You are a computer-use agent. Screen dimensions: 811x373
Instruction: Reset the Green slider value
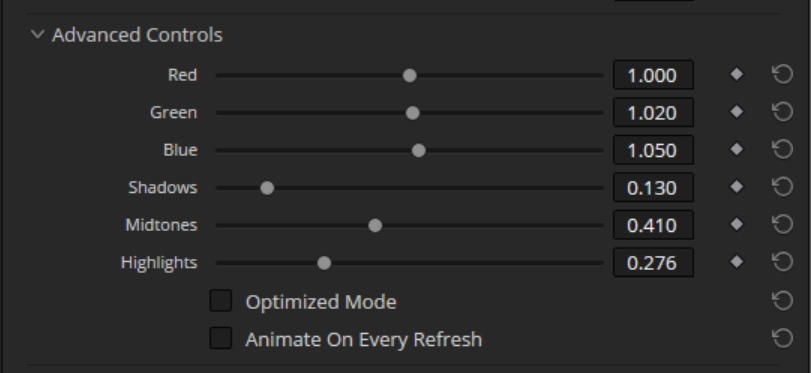783,112
